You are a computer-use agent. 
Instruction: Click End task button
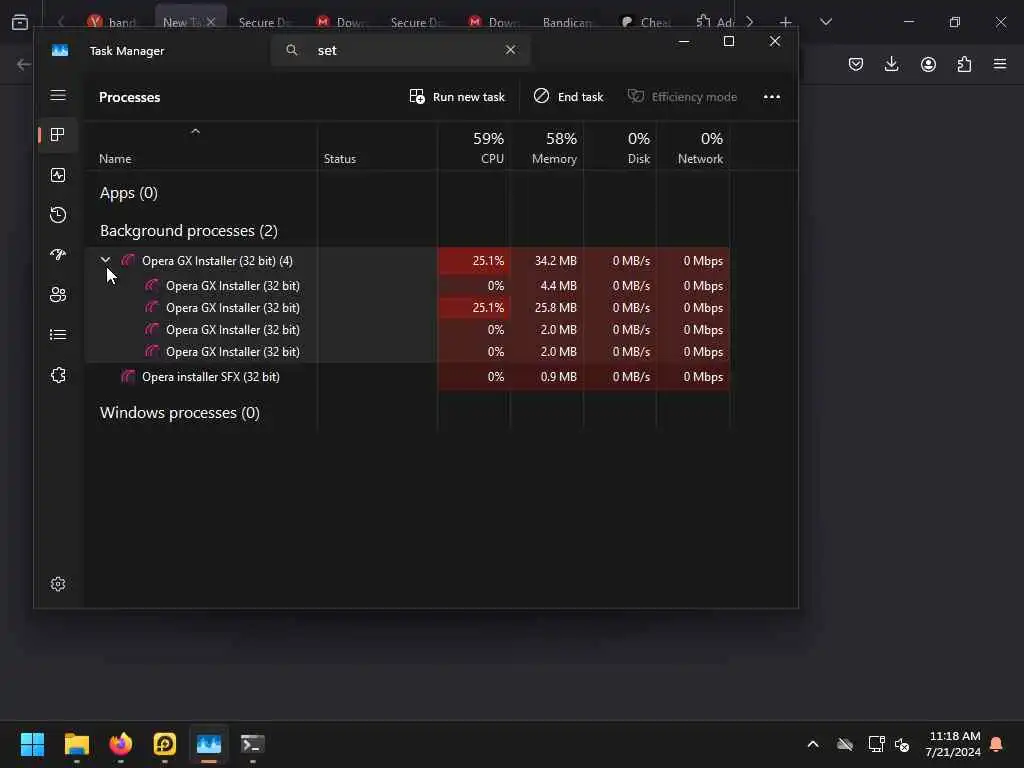pos(568,97)
